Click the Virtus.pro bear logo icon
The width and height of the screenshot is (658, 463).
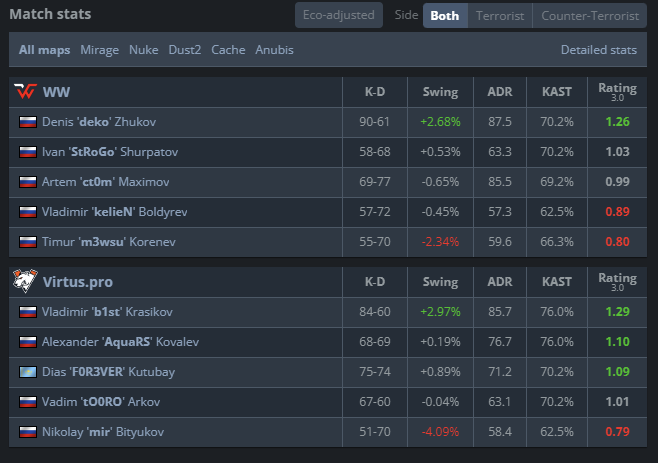click(x=25, y=281)
